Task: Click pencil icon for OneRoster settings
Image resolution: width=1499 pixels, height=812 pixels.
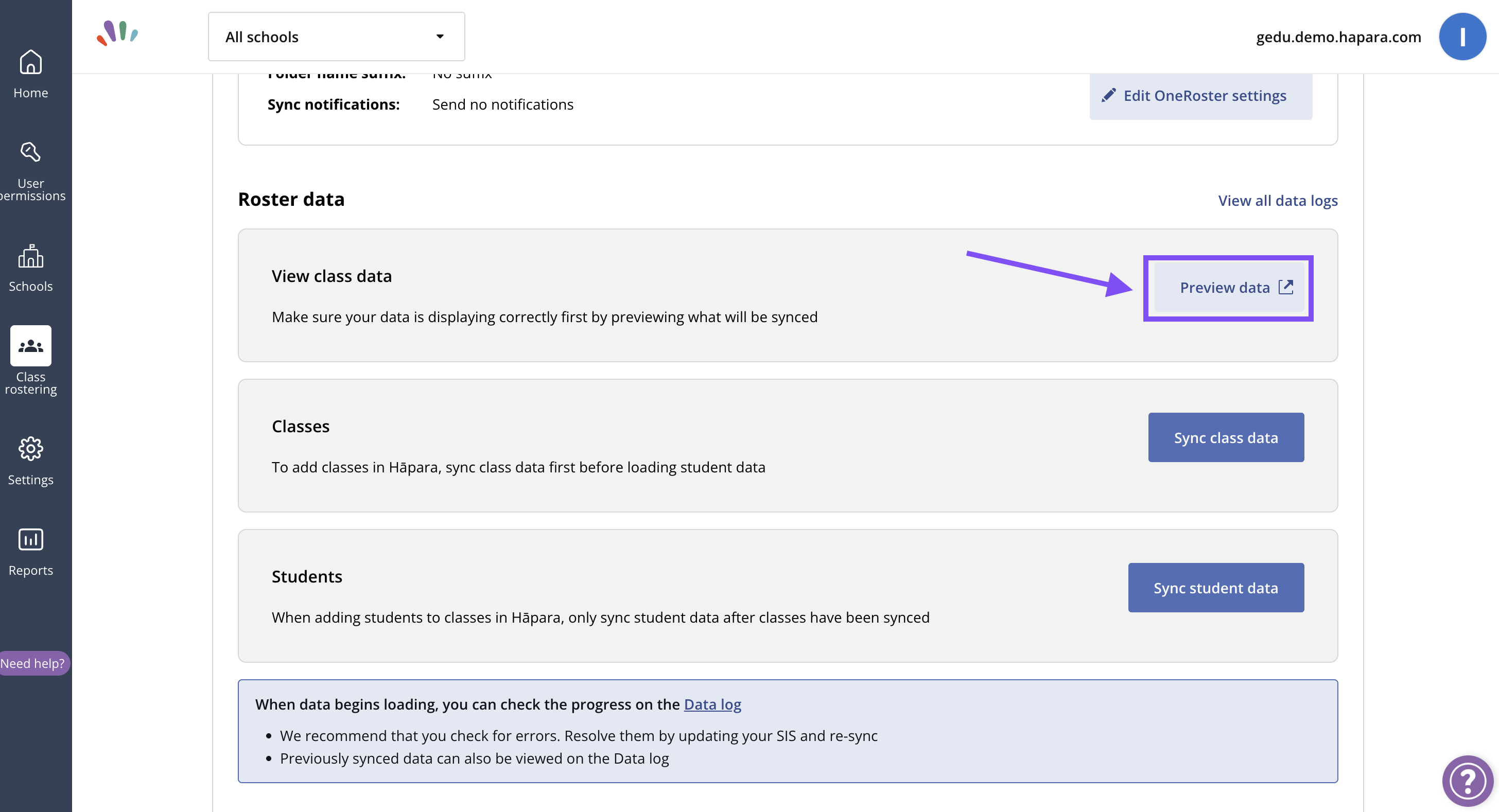Action: tap(1108, 95)
